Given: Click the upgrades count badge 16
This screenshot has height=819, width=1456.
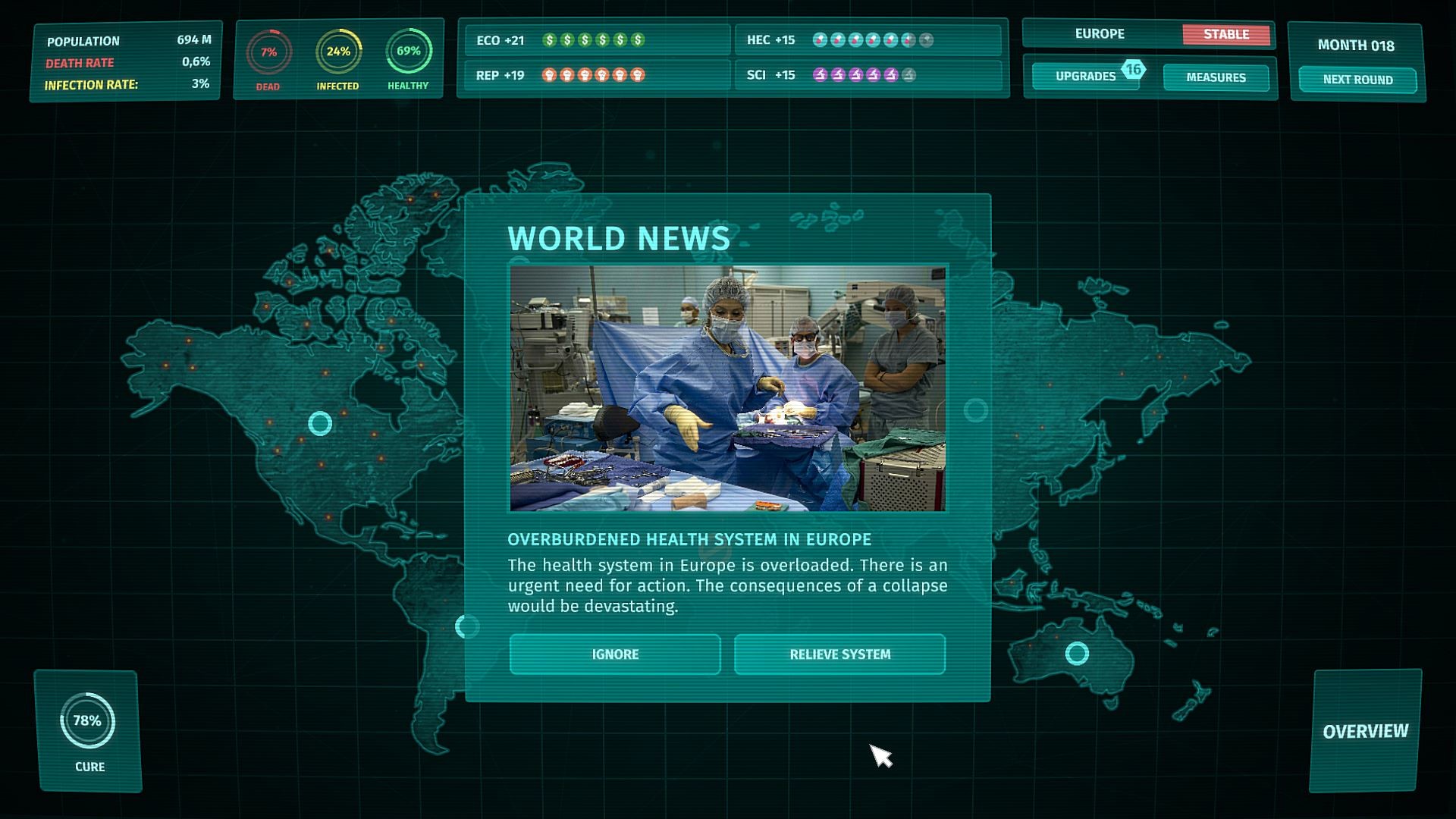Looking at the screenshot, I should (1133, 69).
